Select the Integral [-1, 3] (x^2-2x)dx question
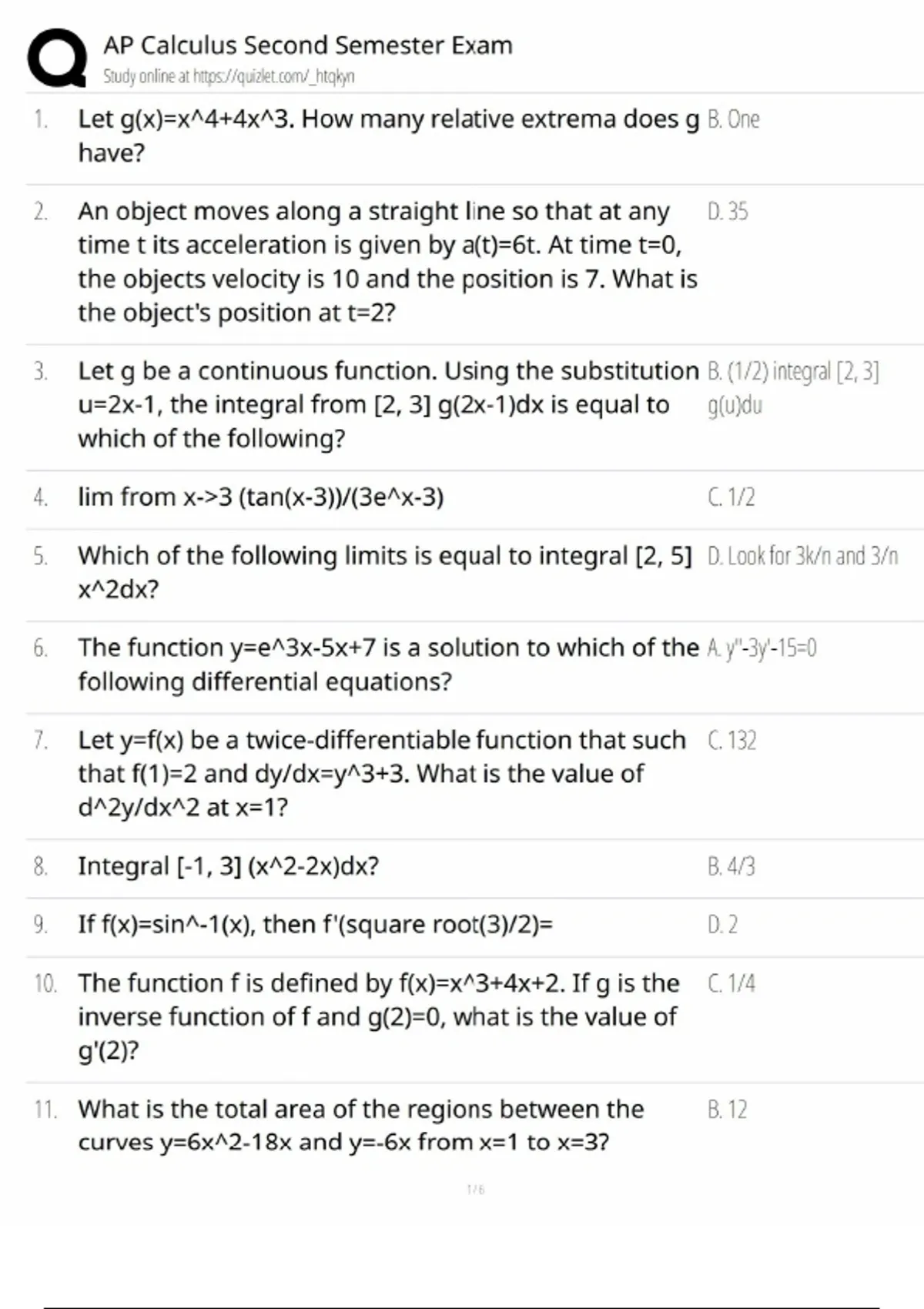Image resolution: width=924 pixels, height=1309 pixels. click(x=229, y=866)
